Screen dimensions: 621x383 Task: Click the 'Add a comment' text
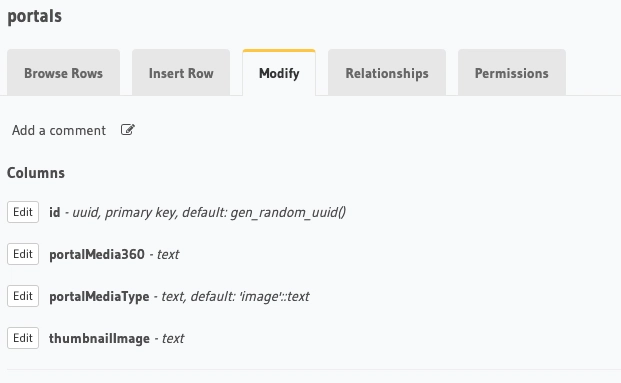point(59,130)
